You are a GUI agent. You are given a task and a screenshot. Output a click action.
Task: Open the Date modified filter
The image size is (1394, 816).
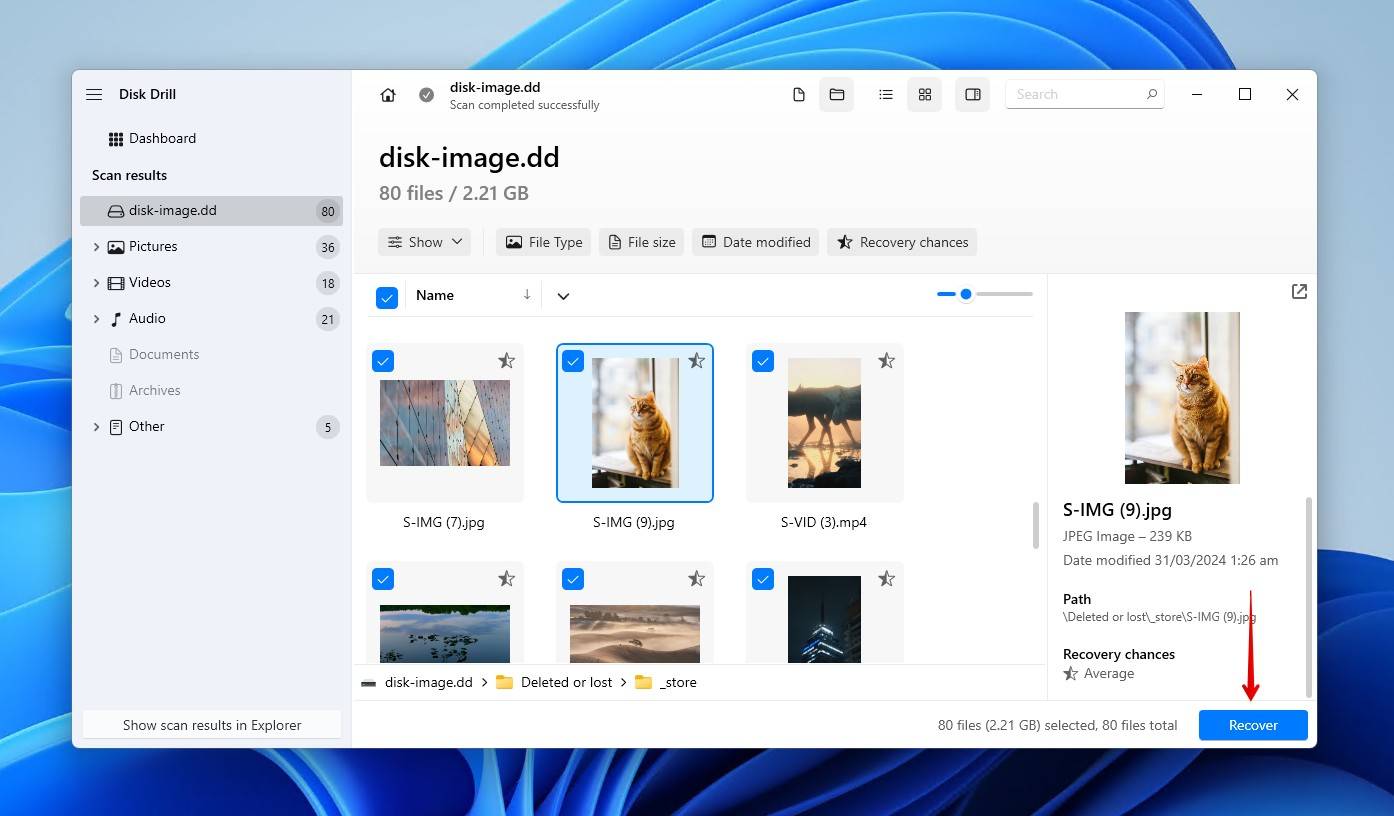(756, 242)
